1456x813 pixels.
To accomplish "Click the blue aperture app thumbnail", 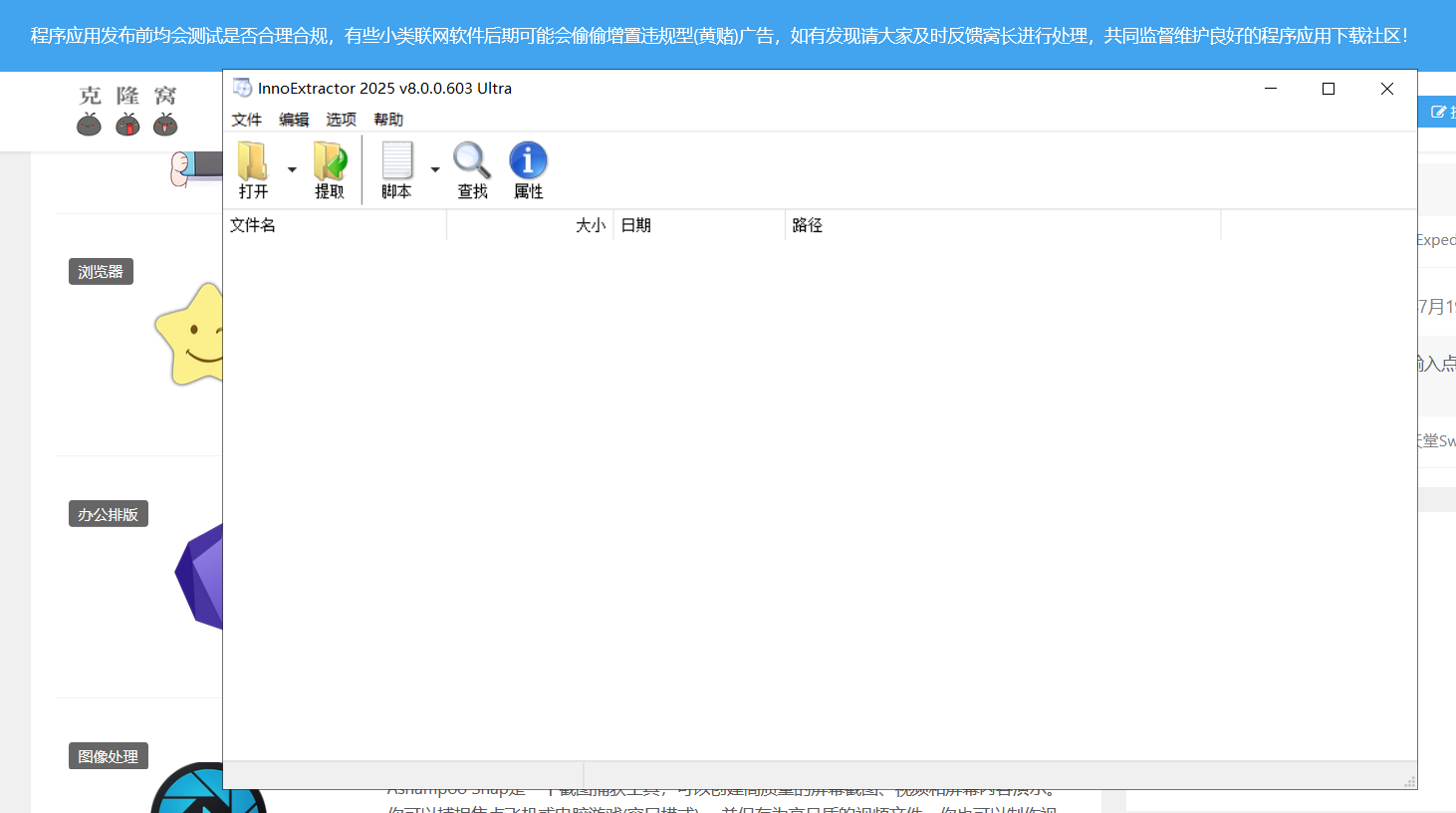I will [x=208, y=788].
